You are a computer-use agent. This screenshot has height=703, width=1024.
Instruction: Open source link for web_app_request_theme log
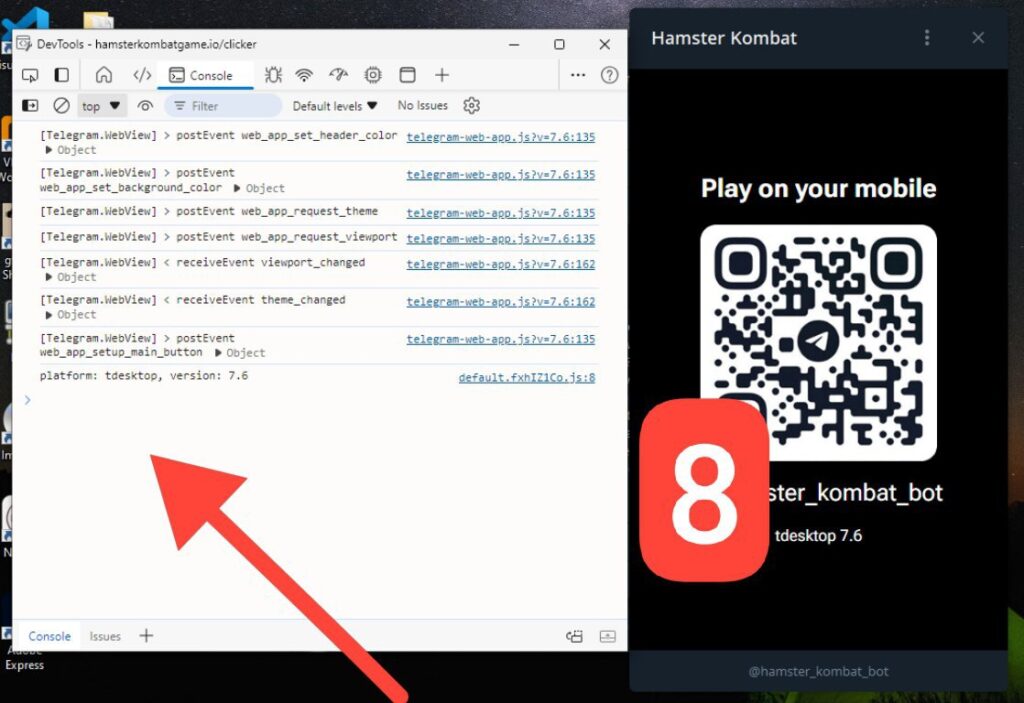(x=501, y=213)
